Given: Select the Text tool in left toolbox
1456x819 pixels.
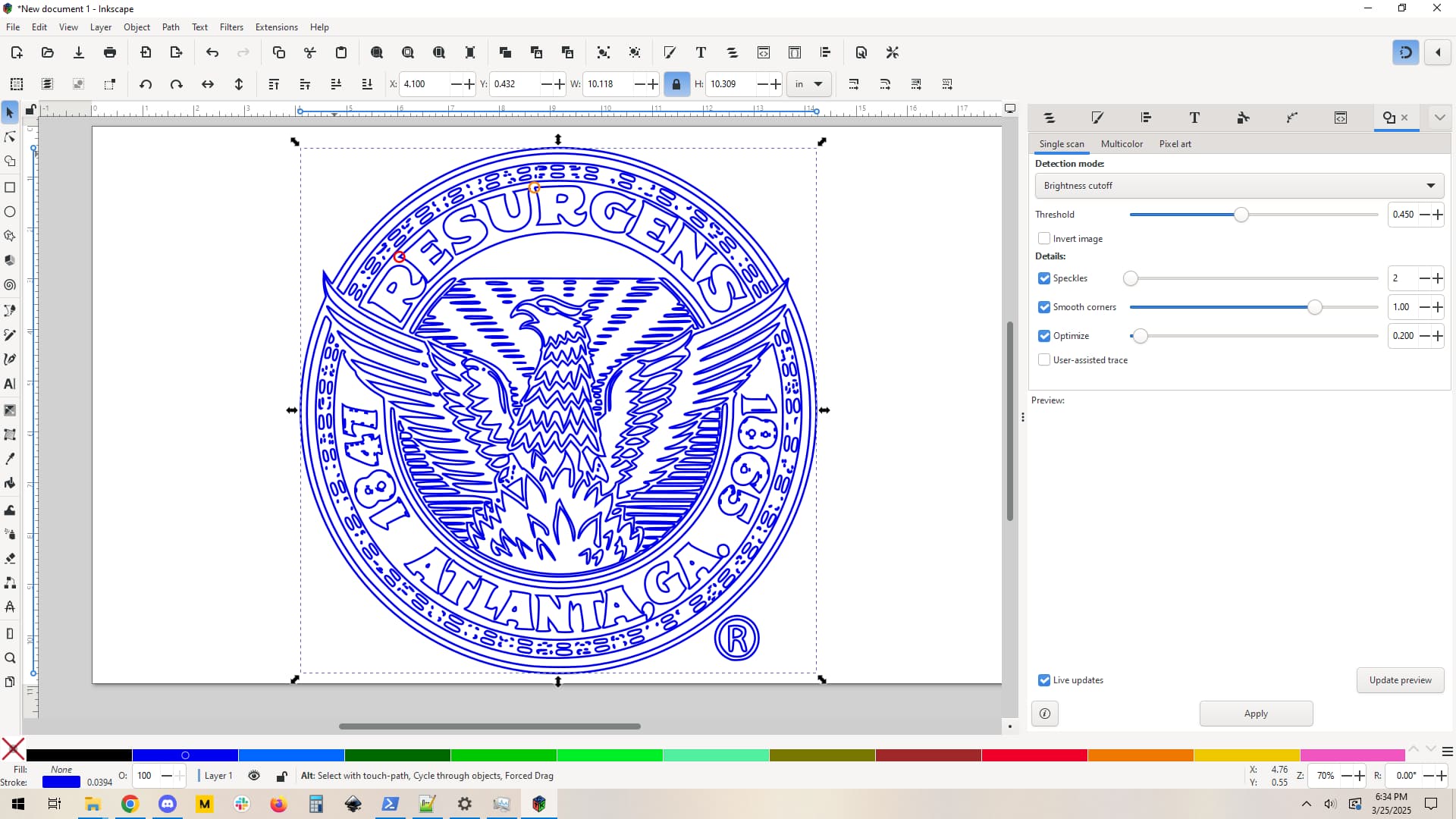Looking at the screenshot, I should [10, 384].
